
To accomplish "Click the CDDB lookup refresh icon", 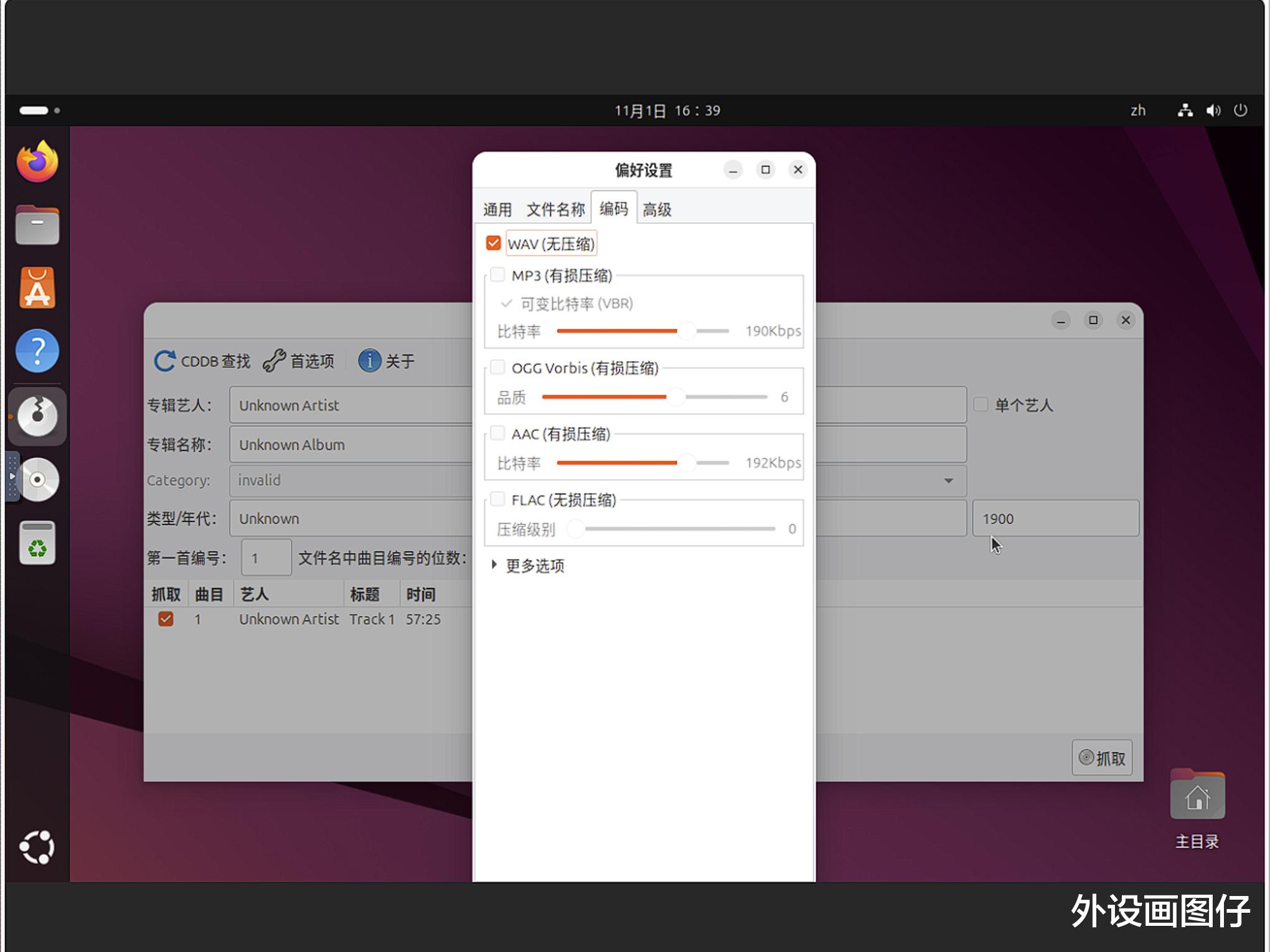I will [164, 361].
